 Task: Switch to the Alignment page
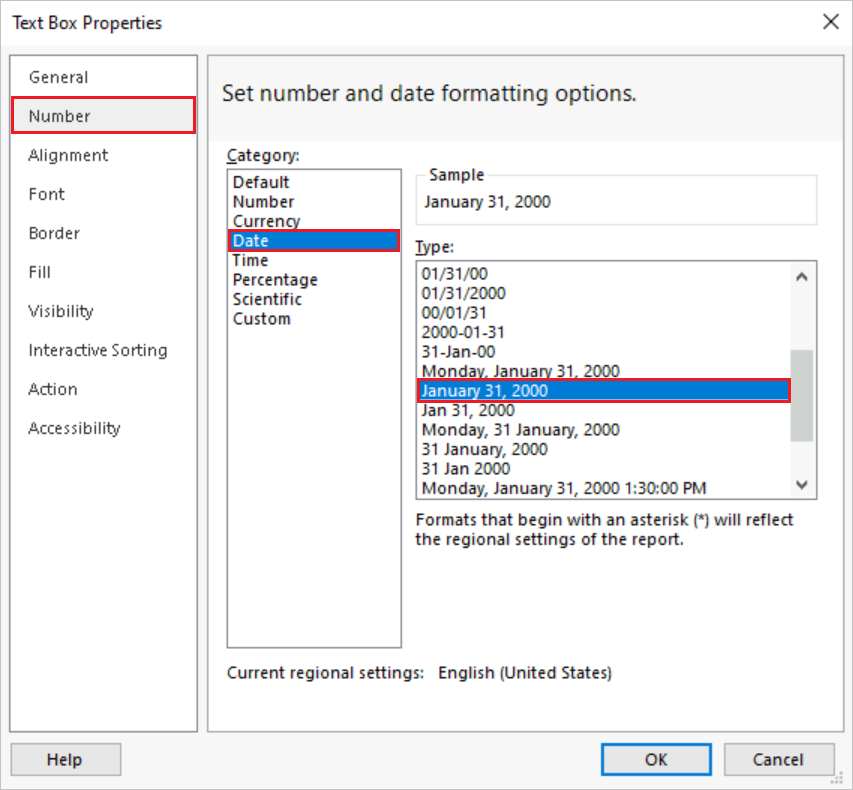68,155
